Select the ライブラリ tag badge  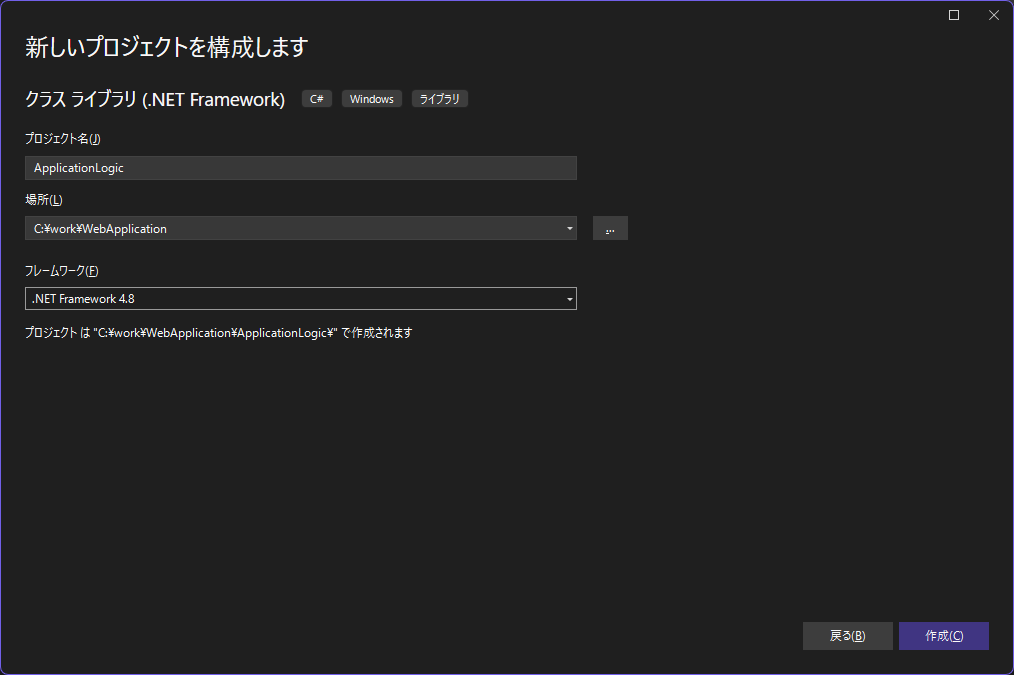(x=439, y=98)
